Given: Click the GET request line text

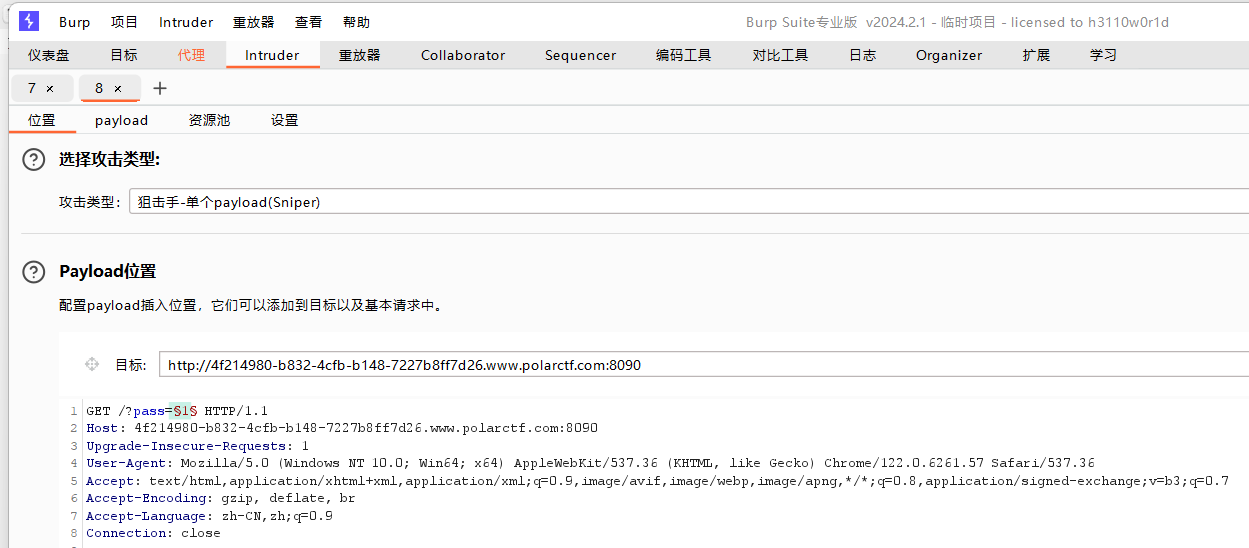Looking at the screenshot, I should 177,410.
